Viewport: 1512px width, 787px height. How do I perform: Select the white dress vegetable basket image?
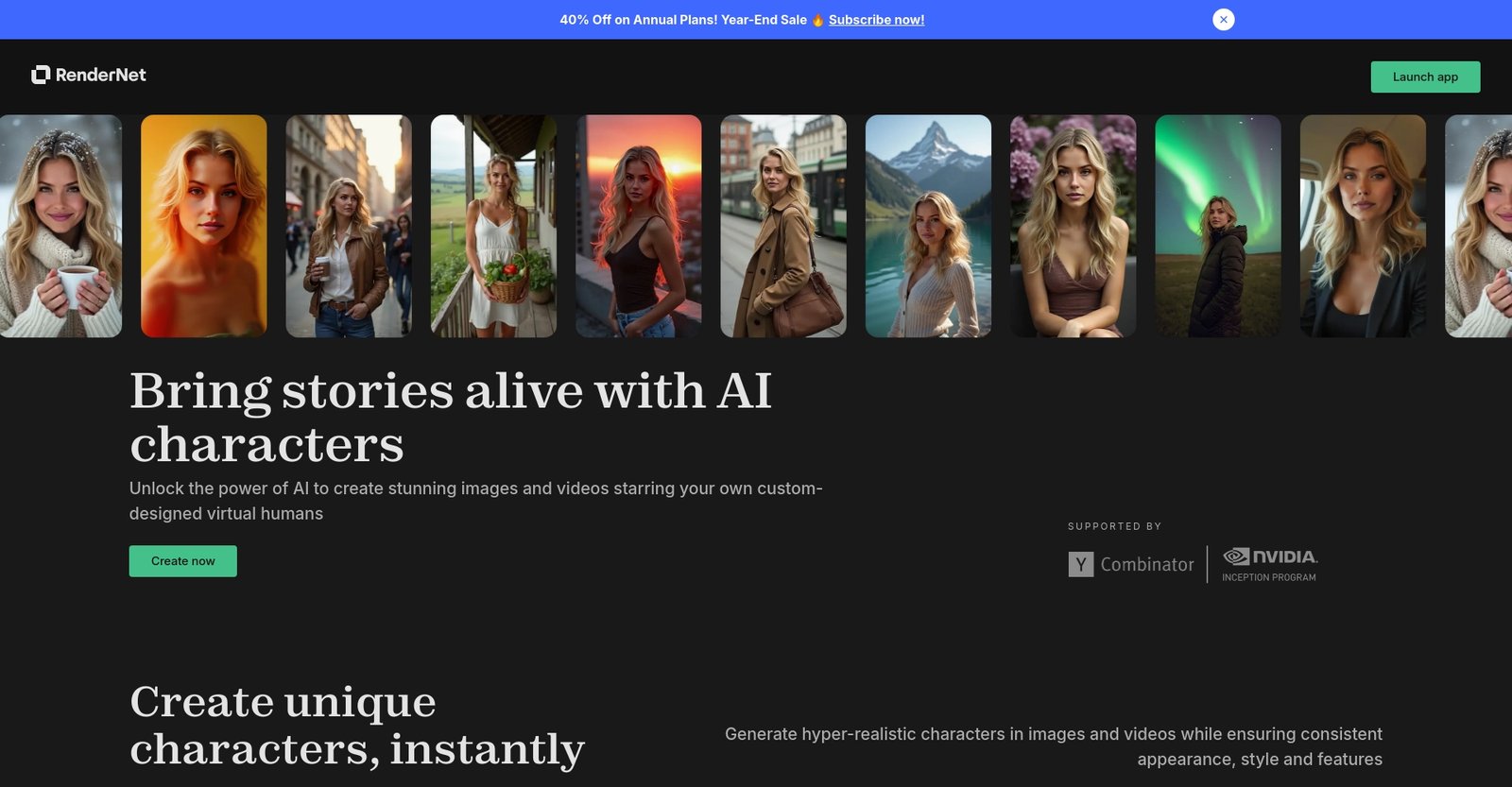[493, 226]
